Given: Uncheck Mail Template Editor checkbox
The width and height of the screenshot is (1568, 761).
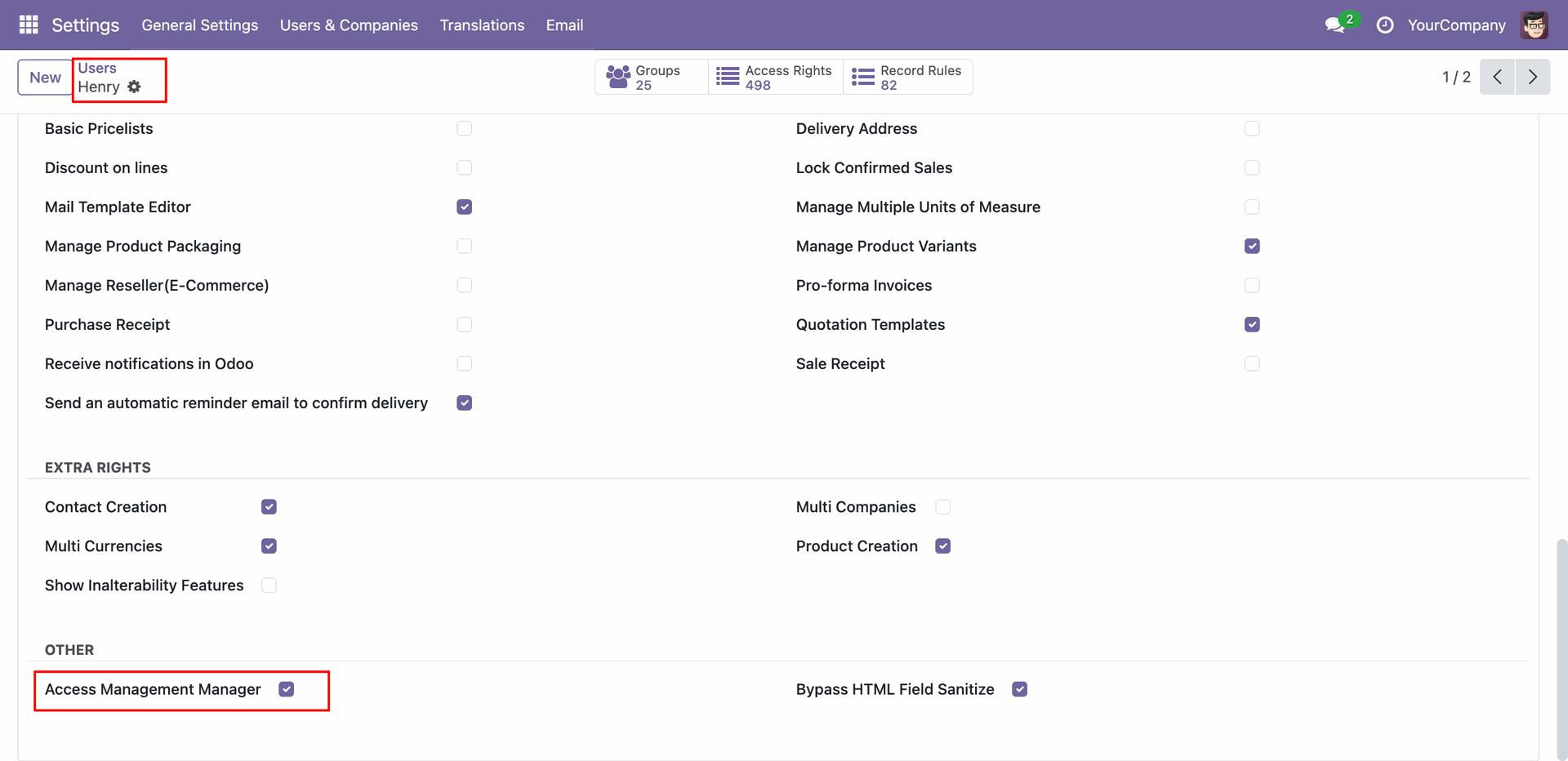Looking at the screenshot, I should 465,207.
